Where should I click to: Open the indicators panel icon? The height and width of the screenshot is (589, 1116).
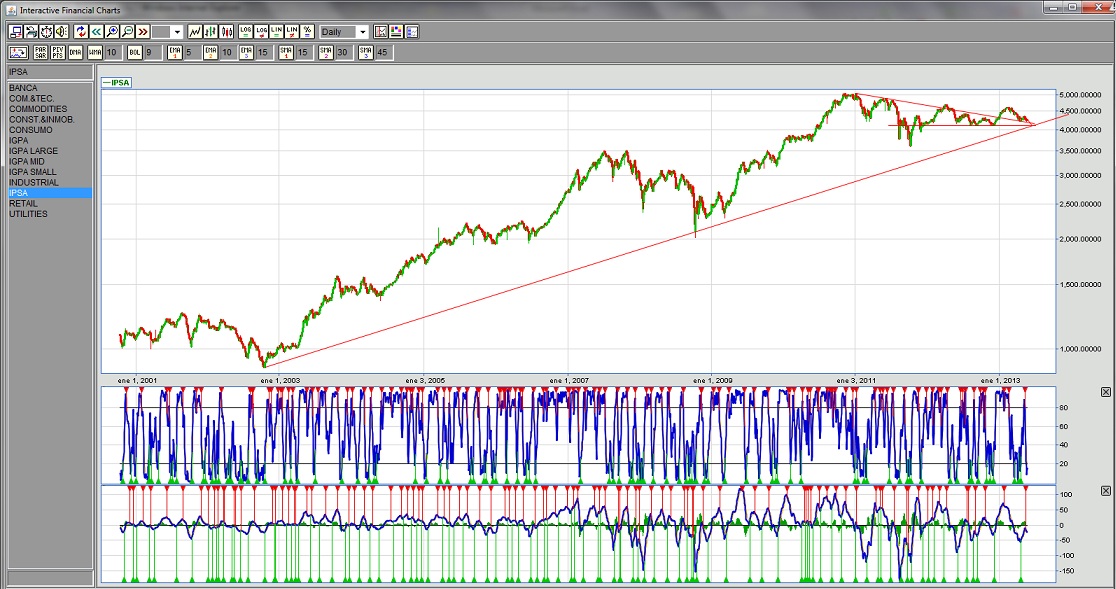click(x=19, y=53)
